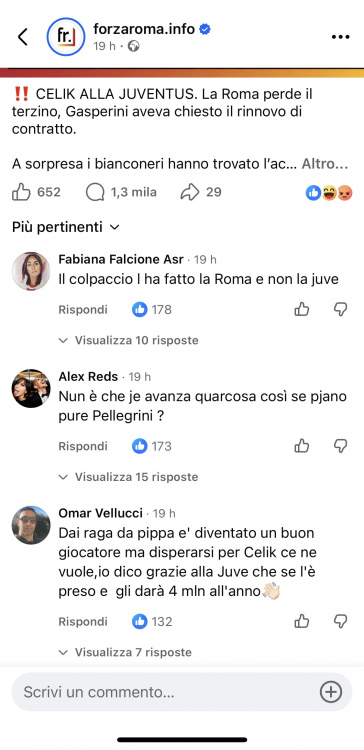Expand Visualizza 10 risposte

(x=128, y=340)
